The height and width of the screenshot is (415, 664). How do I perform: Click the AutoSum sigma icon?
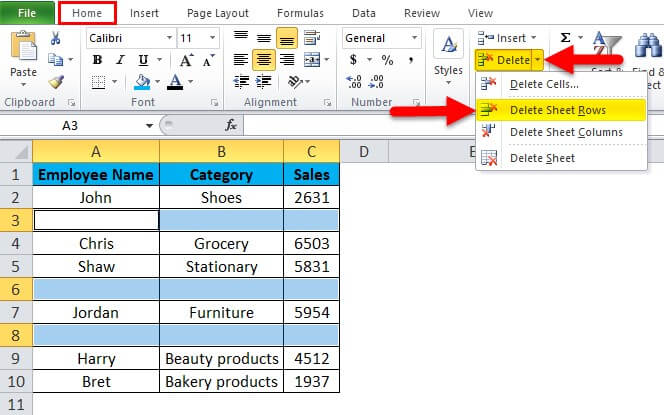coord(565,38)
